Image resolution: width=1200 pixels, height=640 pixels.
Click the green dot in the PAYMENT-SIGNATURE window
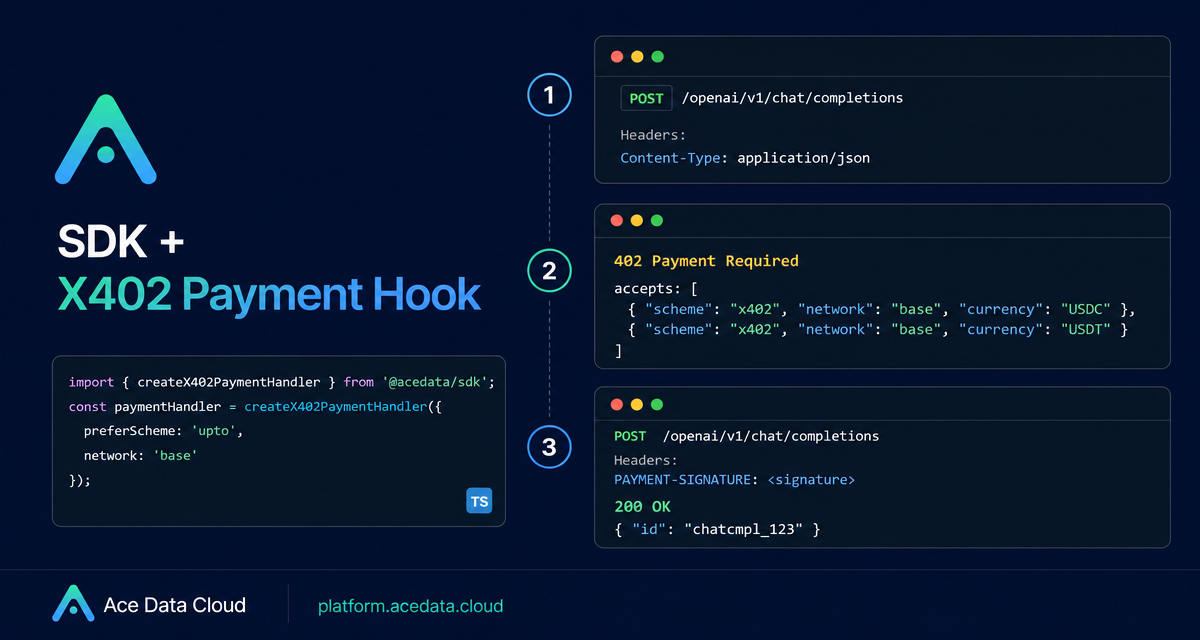[x=657, y=405]
